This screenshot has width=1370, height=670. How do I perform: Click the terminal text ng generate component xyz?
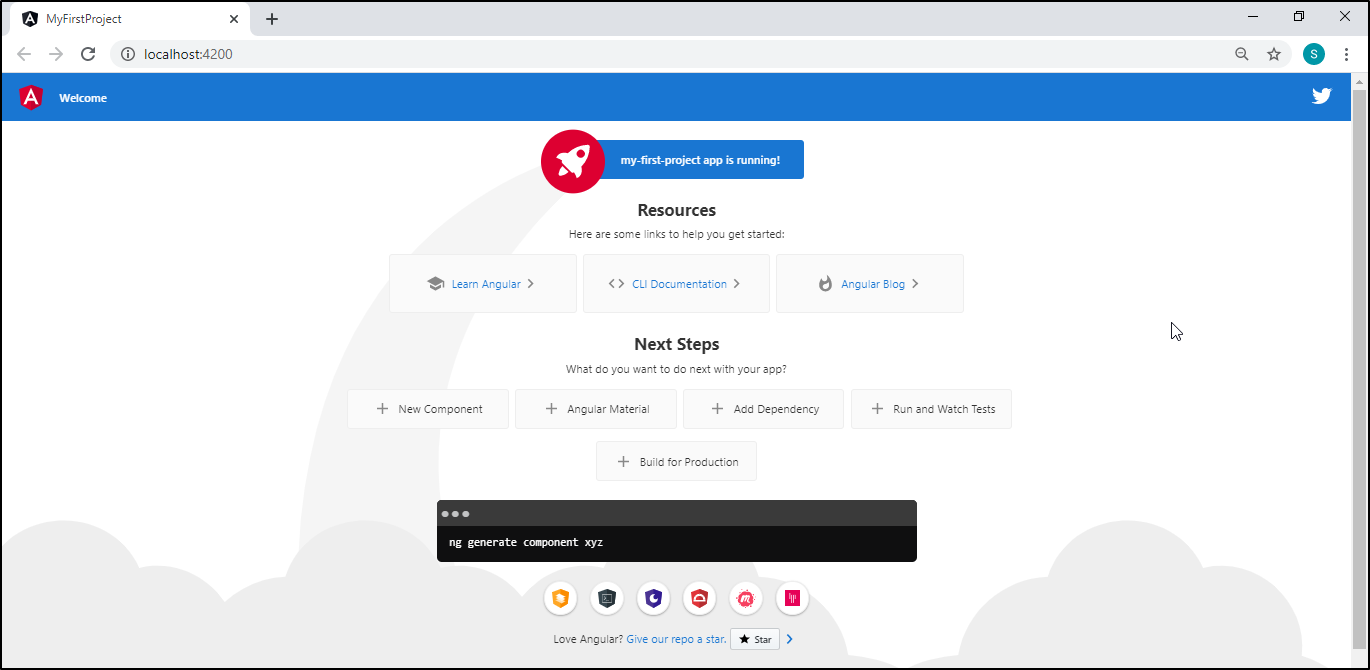pos(526,543)
